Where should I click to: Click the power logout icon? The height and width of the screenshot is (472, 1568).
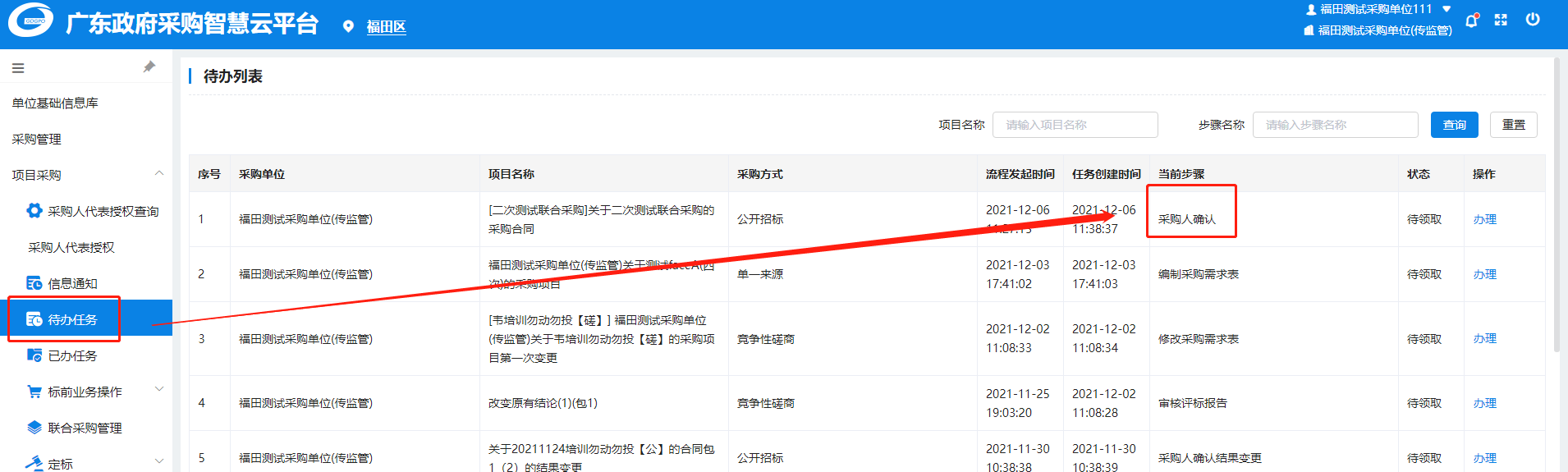point(1533,20)
